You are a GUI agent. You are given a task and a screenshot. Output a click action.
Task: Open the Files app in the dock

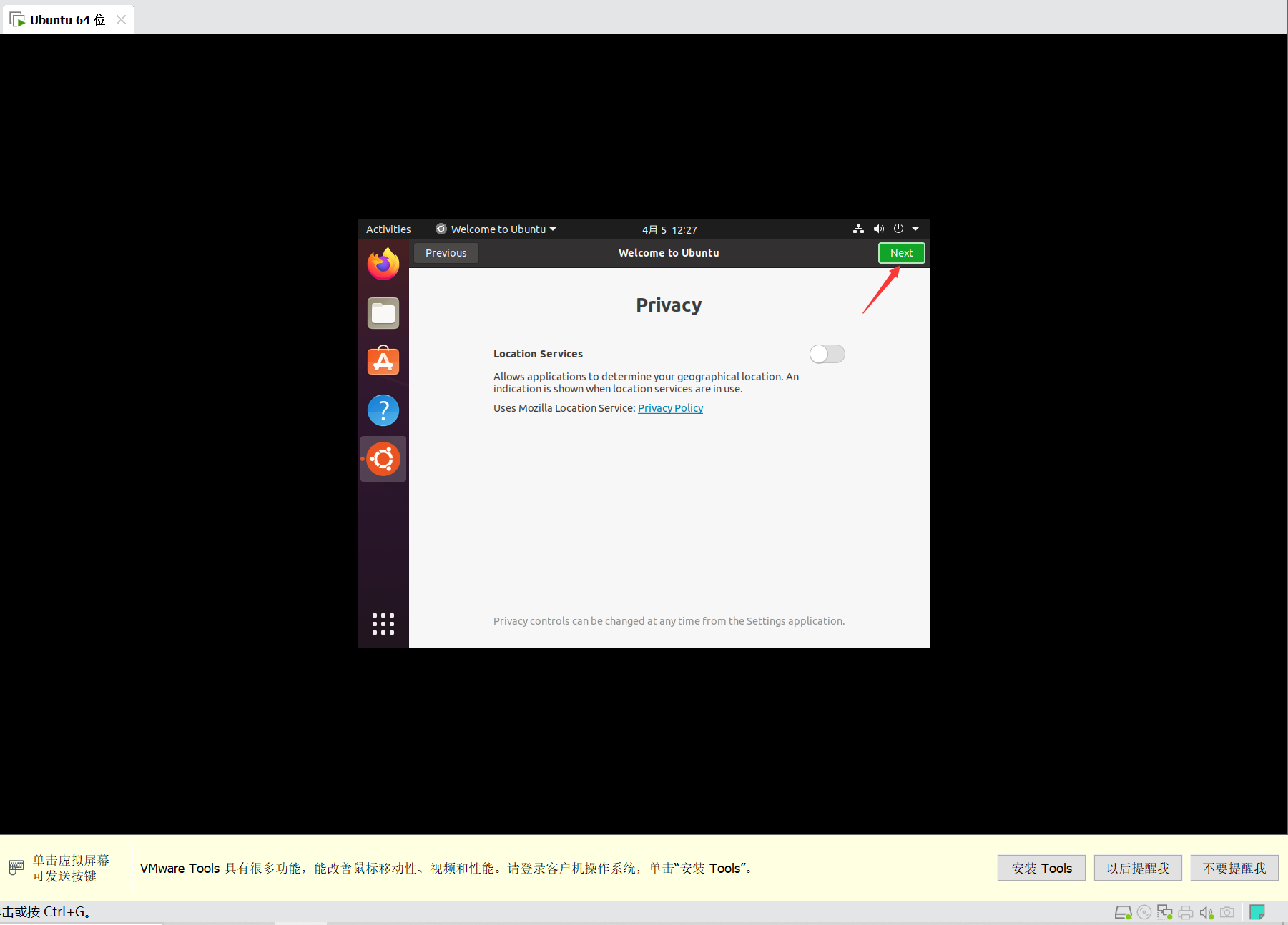pos(383,313)
